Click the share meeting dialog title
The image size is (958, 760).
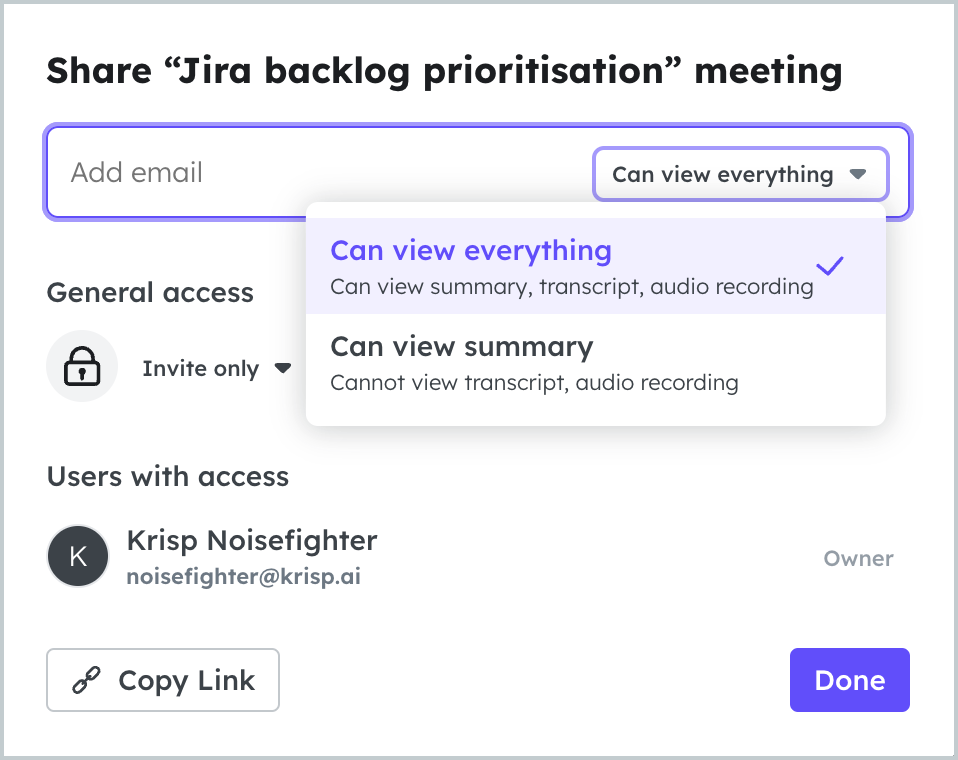point(444,70)
